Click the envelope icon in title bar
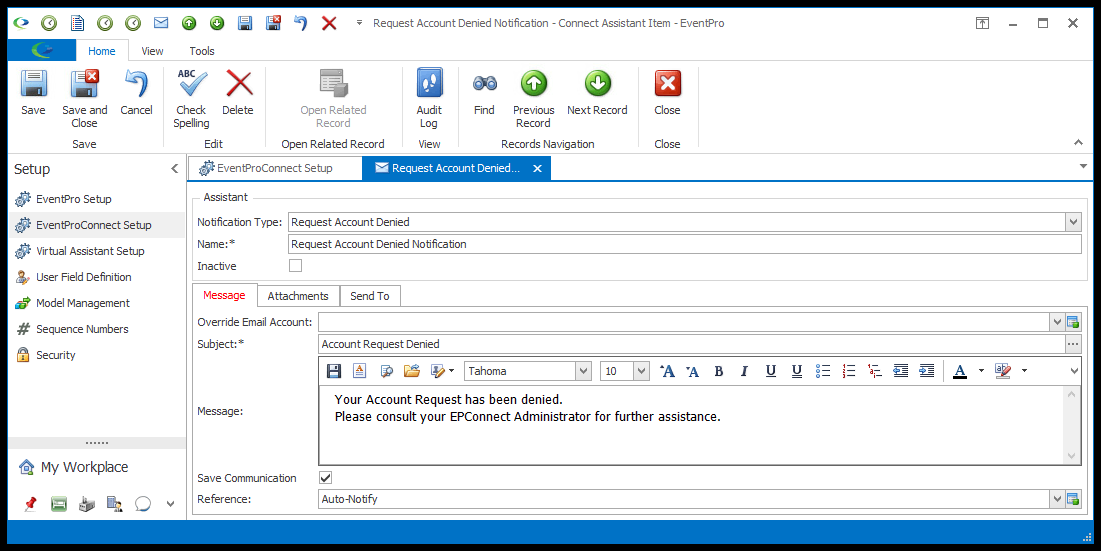The image size is (1101, 551). pos(161,23)
